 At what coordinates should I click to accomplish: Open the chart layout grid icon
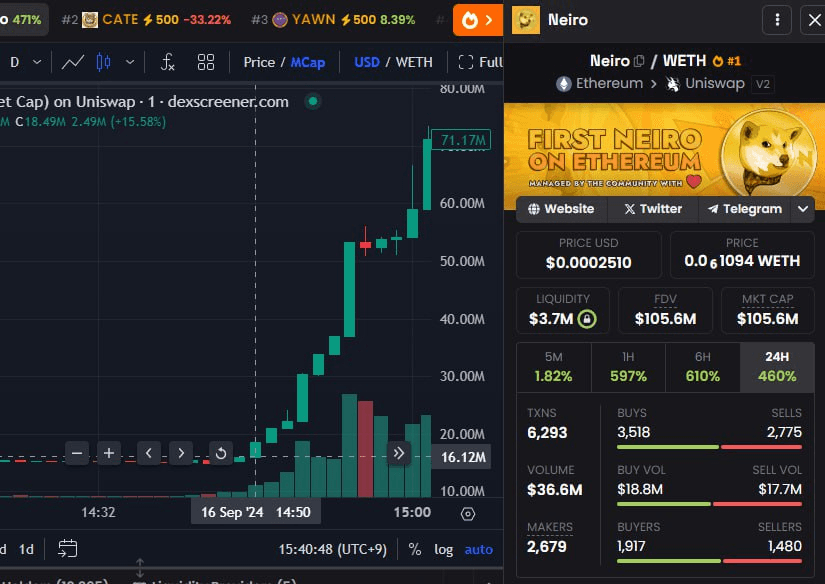(x=206, y=62)
